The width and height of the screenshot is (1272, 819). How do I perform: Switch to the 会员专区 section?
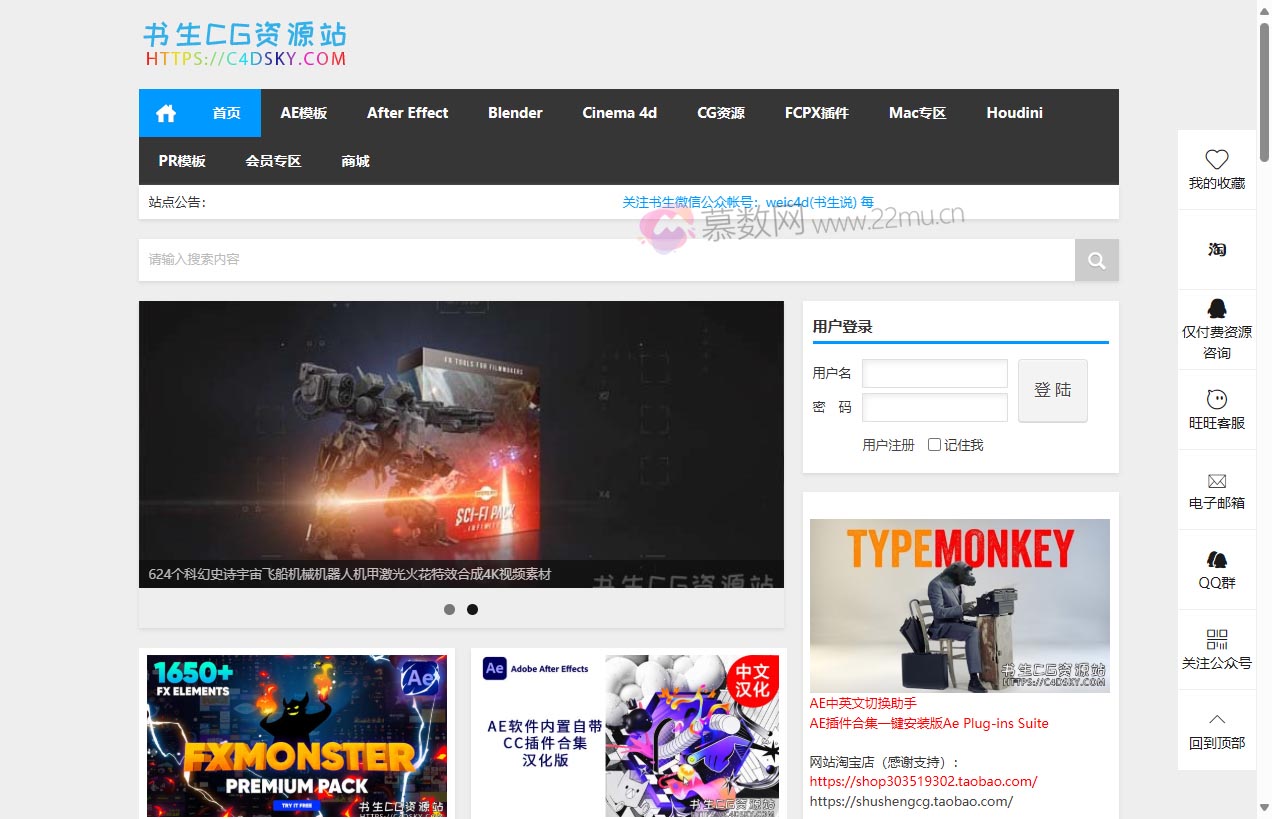click(x=273, y=160)
